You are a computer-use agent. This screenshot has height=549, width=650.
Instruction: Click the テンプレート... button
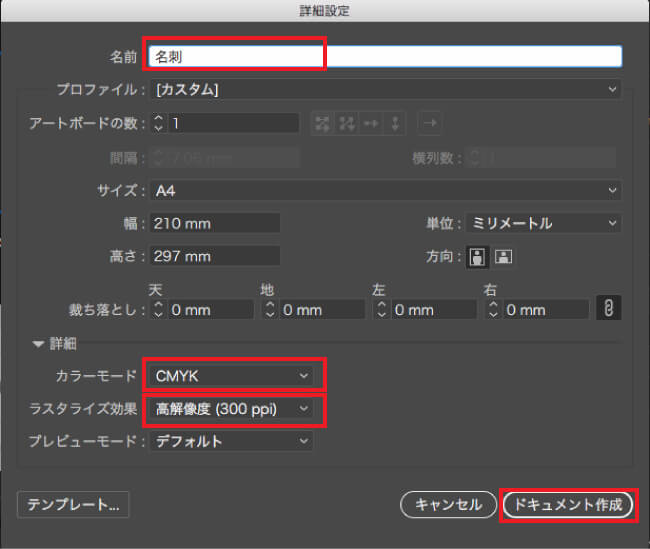pos(73,505)
